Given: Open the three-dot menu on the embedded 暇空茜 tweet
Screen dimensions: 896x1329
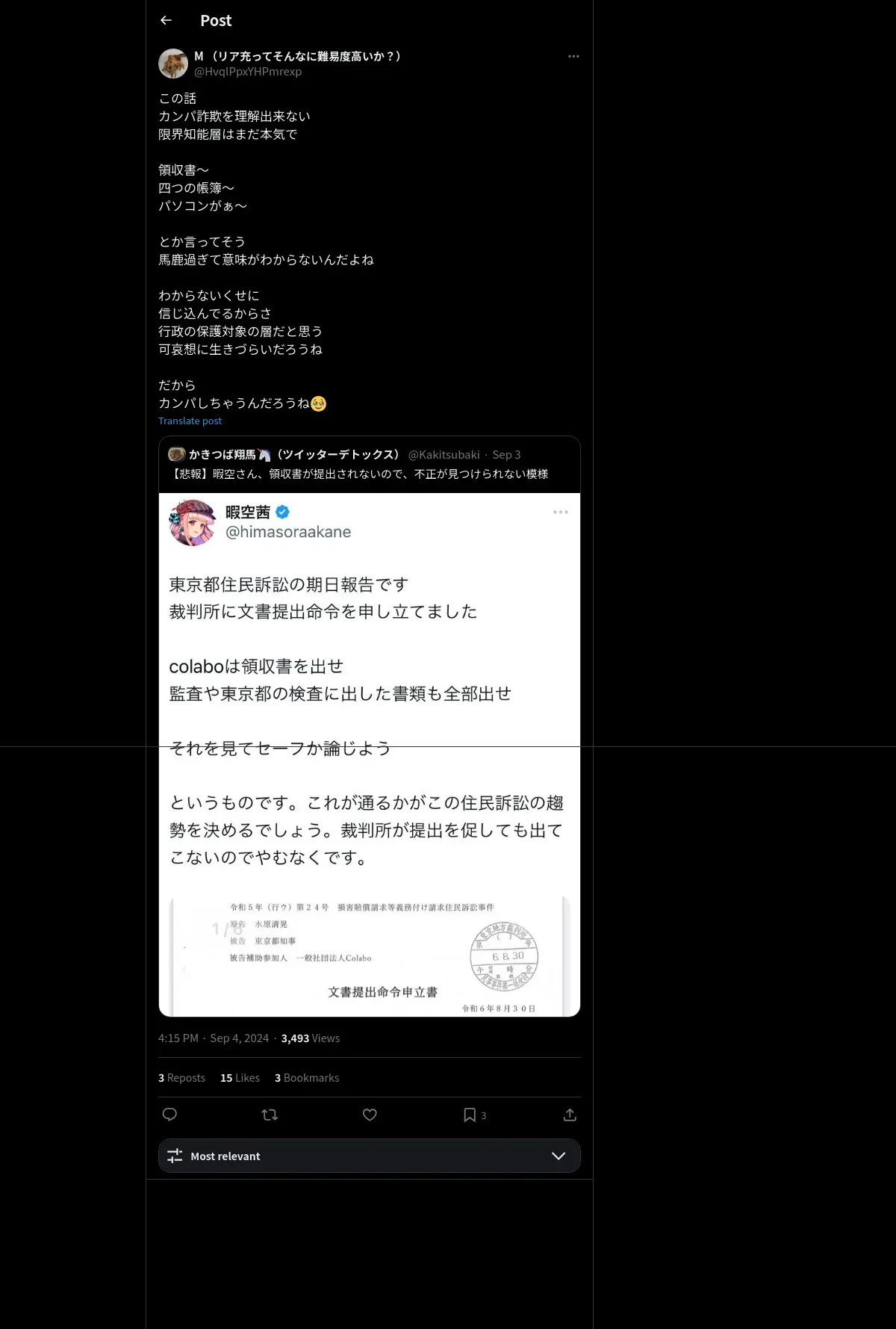Looking at the screenshot, I should pyautogui.click(x=561, y=512).
